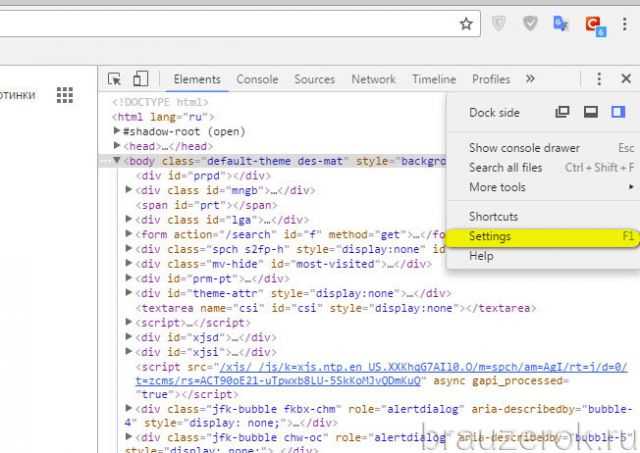Expand the head element node
The height and width of the screenshot is (453, 640).
coord(117,145)
